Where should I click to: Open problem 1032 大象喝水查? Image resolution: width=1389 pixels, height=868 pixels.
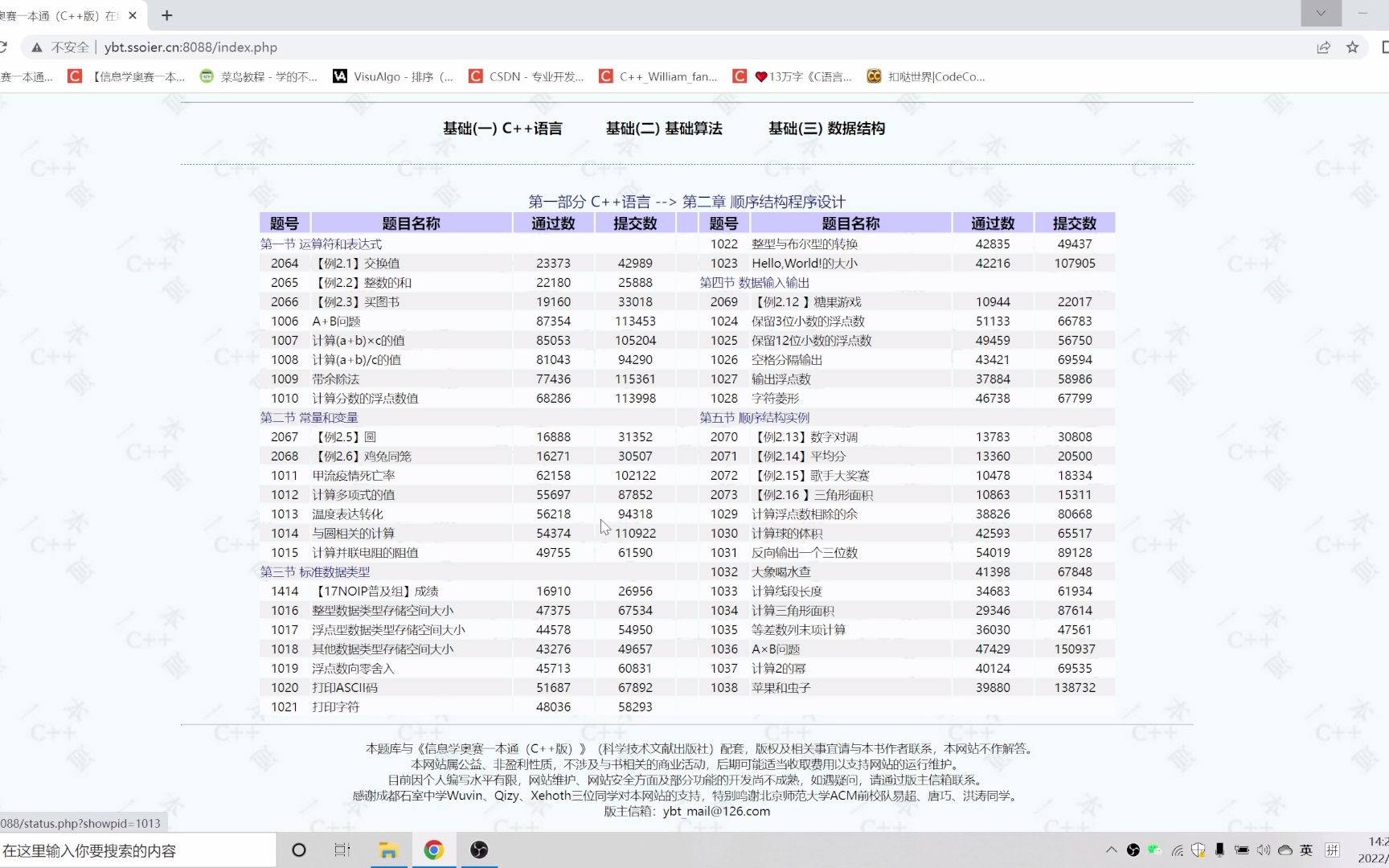tap(781, 572)
